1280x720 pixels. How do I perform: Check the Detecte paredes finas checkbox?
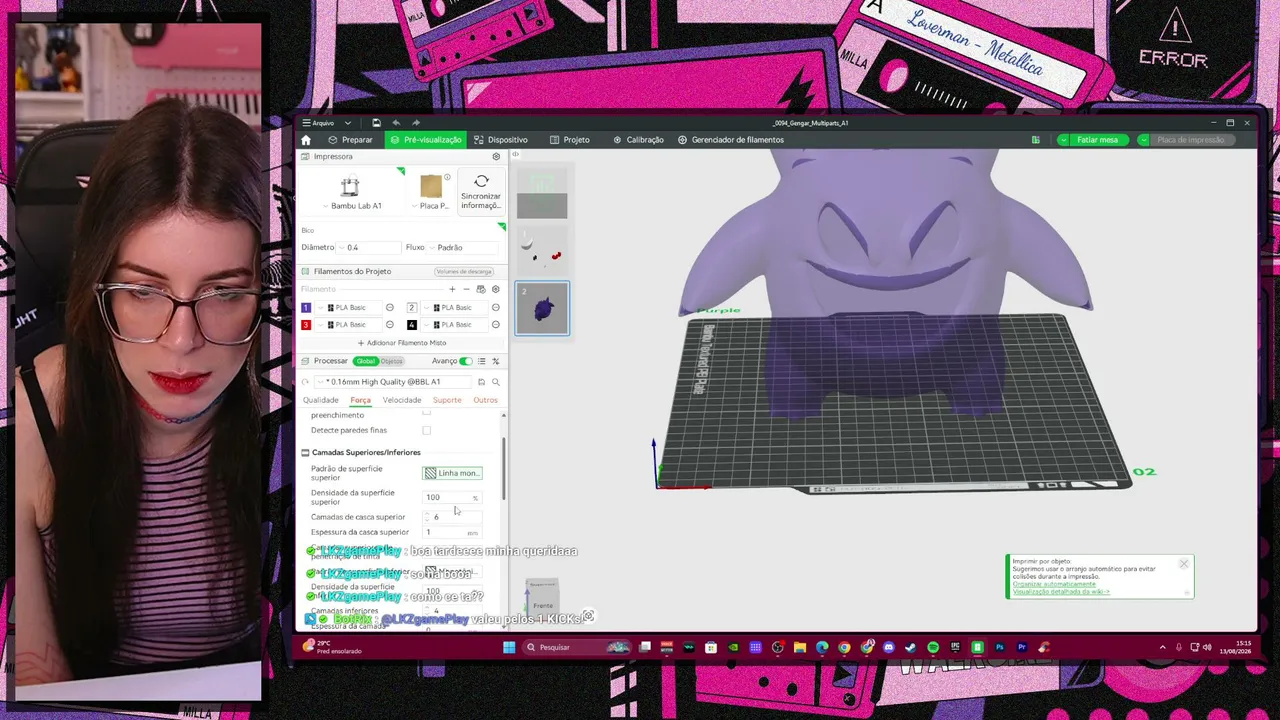tap(427, 430)
